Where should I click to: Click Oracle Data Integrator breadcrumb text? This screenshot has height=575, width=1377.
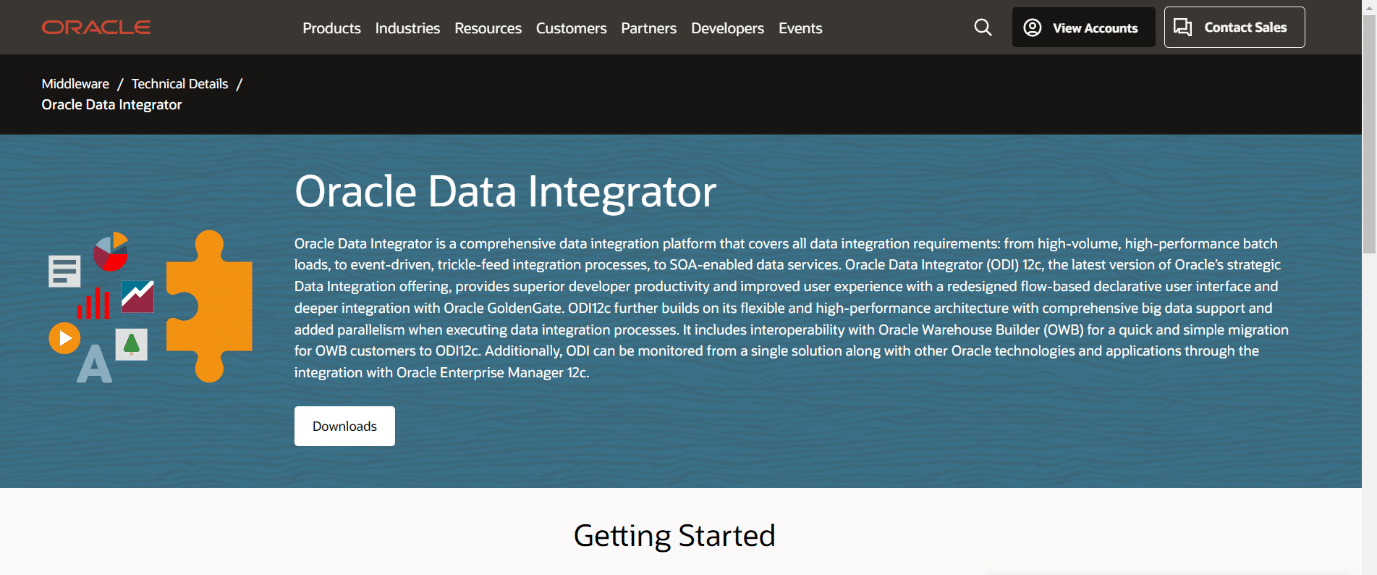click(x=112, y=104)
